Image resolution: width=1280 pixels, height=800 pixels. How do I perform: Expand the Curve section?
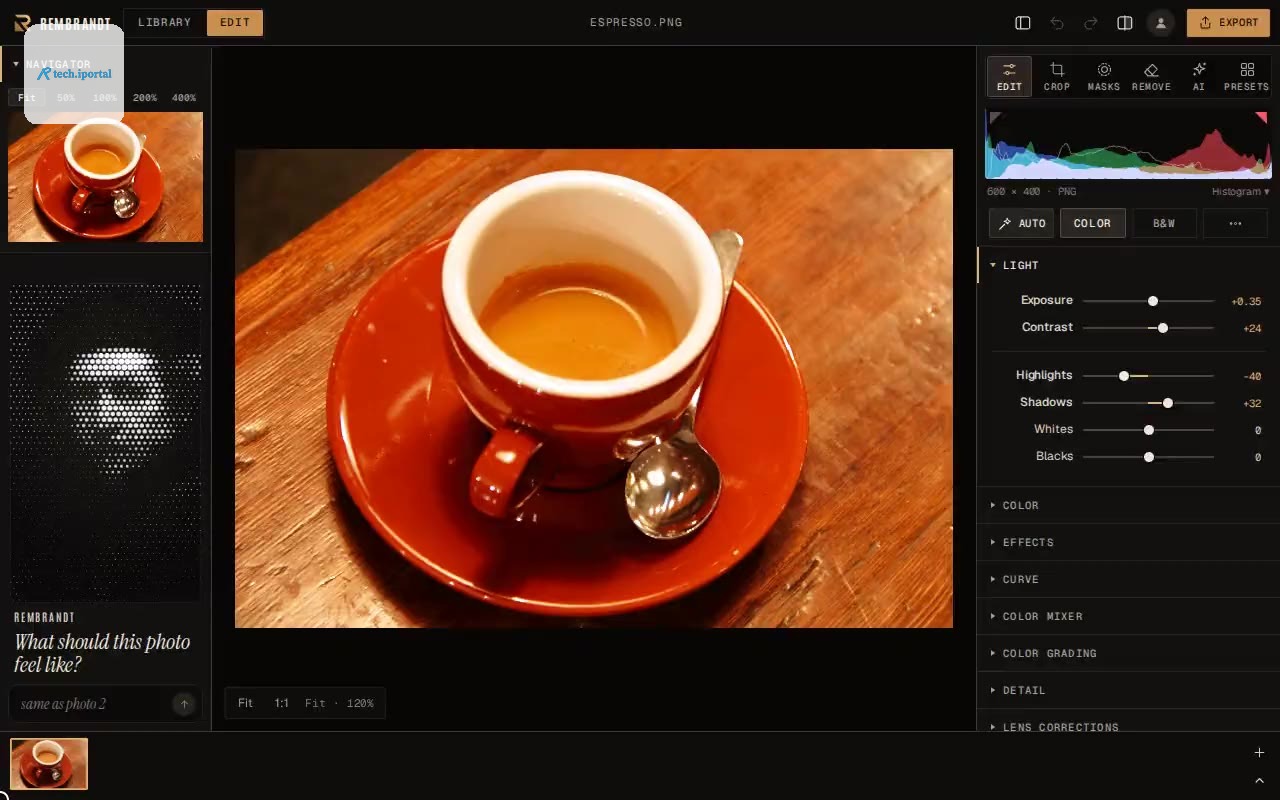click(1128, 579)
